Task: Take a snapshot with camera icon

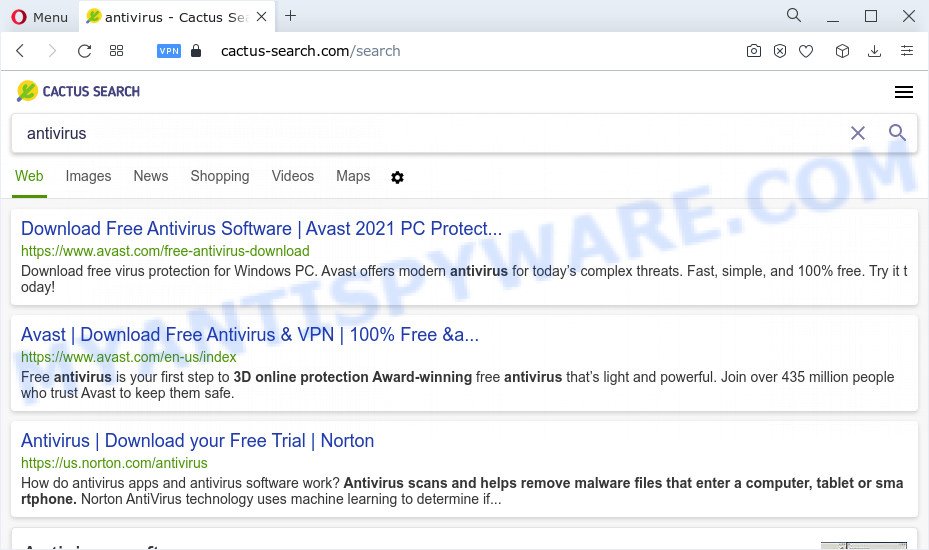Action: [x=754, y=51]
